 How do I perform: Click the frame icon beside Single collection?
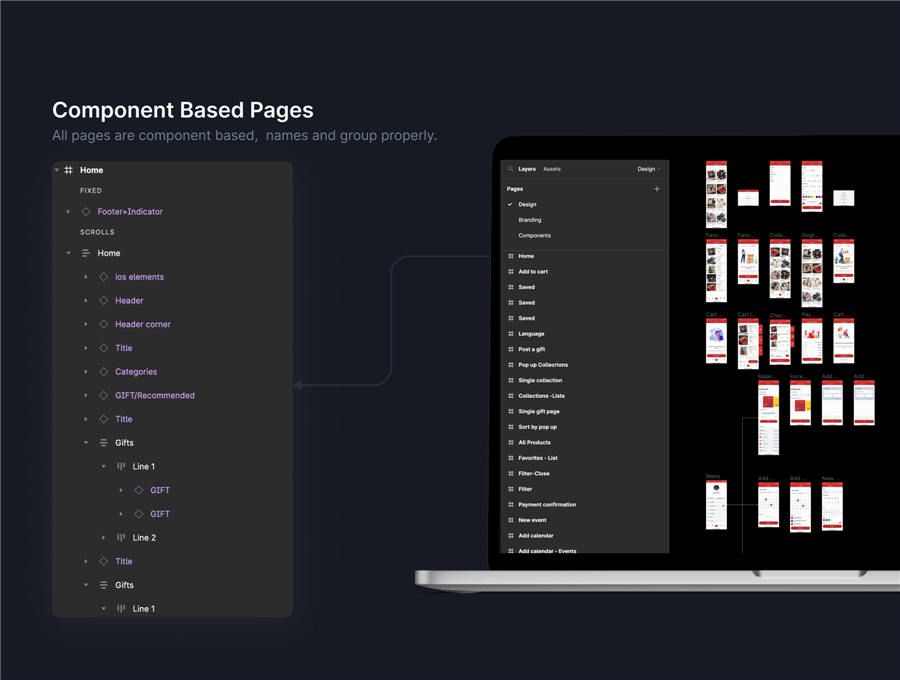(510, 380)
